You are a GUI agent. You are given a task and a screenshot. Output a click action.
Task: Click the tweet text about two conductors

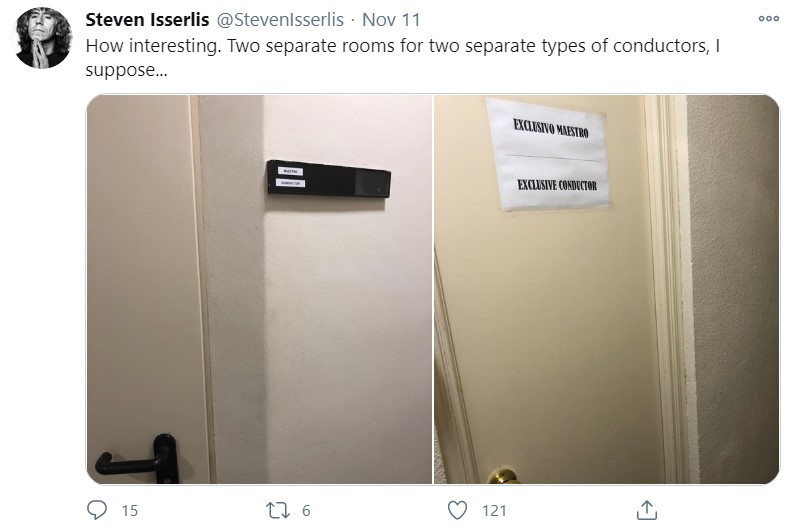tap(403, 57)
